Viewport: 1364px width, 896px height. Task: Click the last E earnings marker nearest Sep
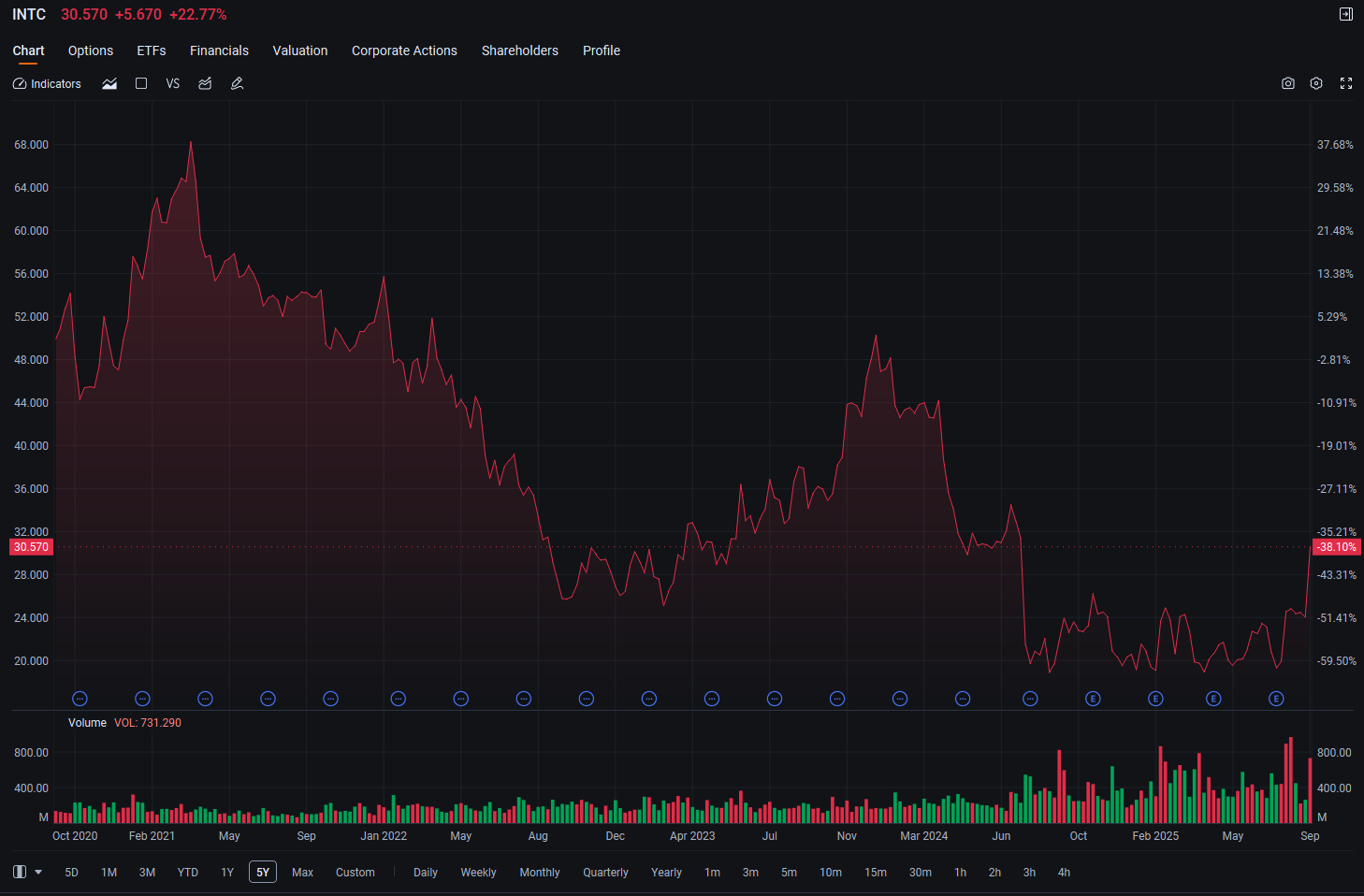1276,699
